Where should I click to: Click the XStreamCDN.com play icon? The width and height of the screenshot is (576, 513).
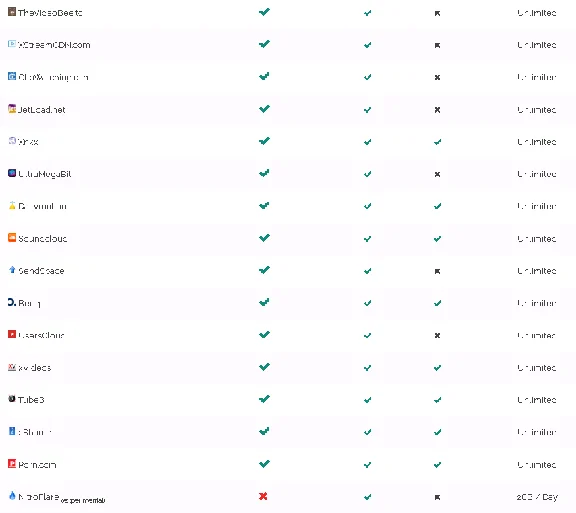tap(12, 44)
